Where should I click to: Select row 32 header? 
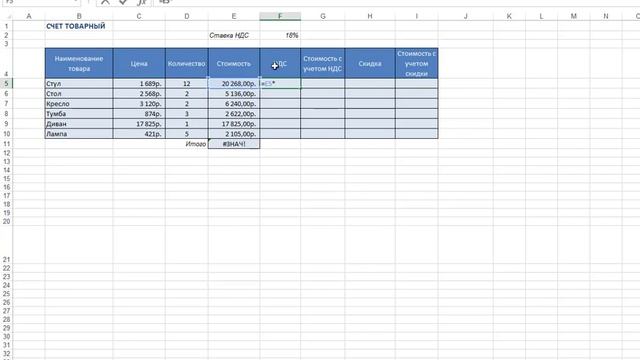click(x=6, y=354)
